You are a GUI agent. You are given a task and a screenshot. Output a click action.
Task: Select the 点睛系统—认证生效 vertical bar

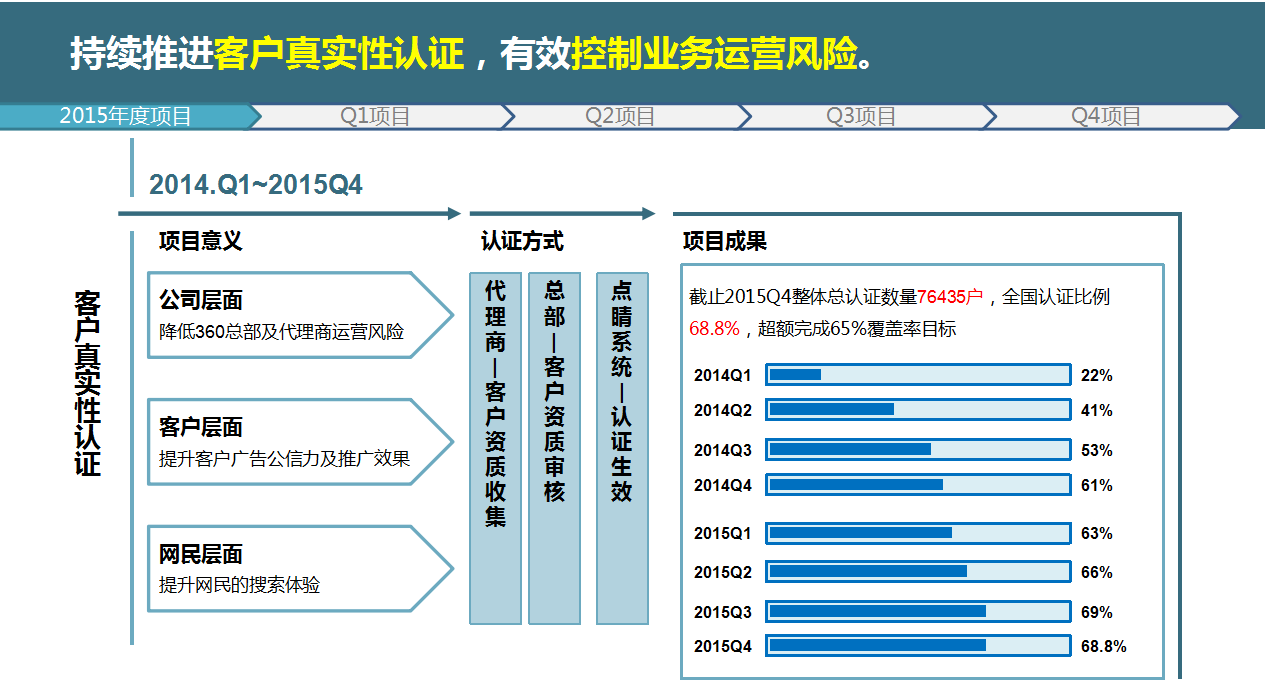(x=619, y=450)
